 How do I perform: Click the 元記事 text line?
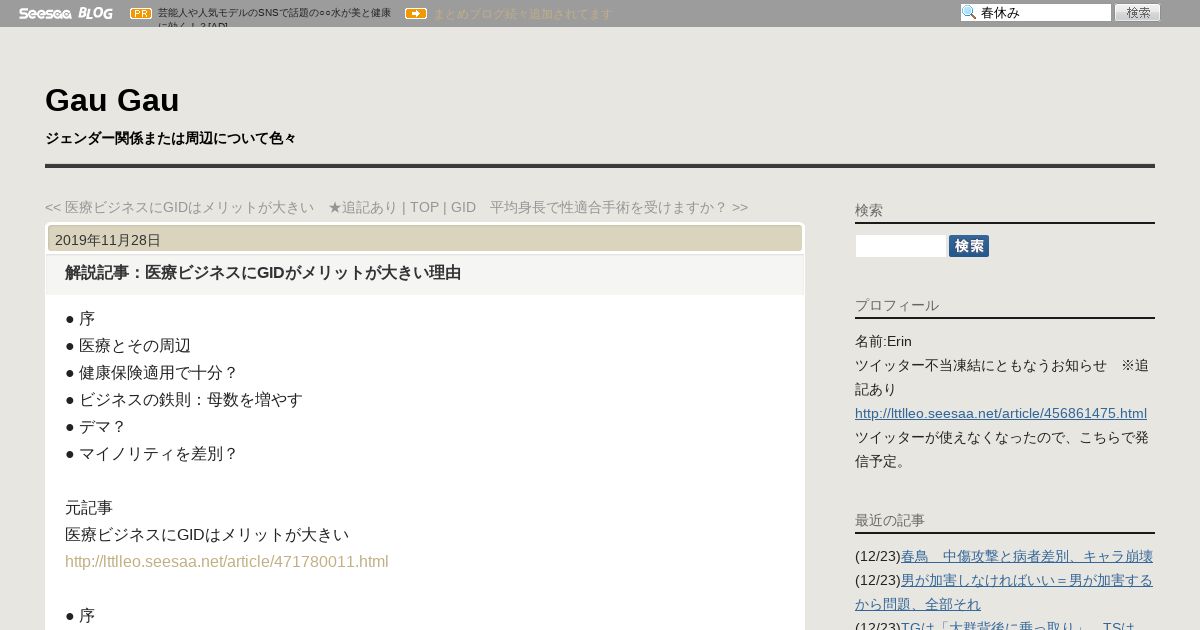(x=89, y=507)
